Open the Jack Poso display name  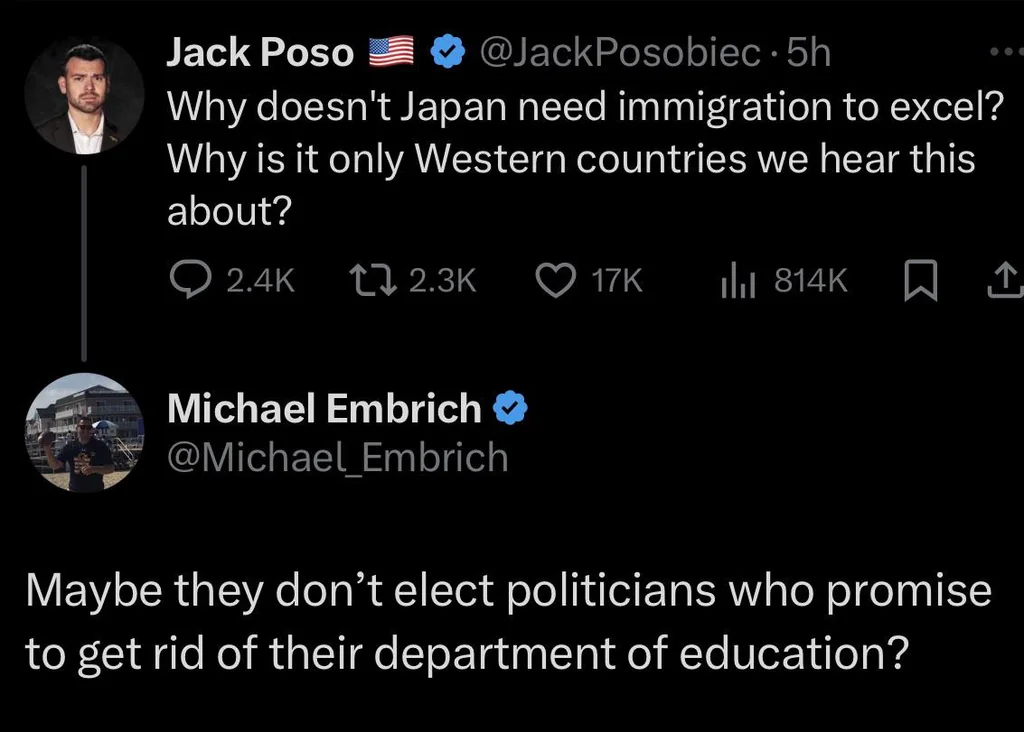pyautogui.click(x=260, y=52)
